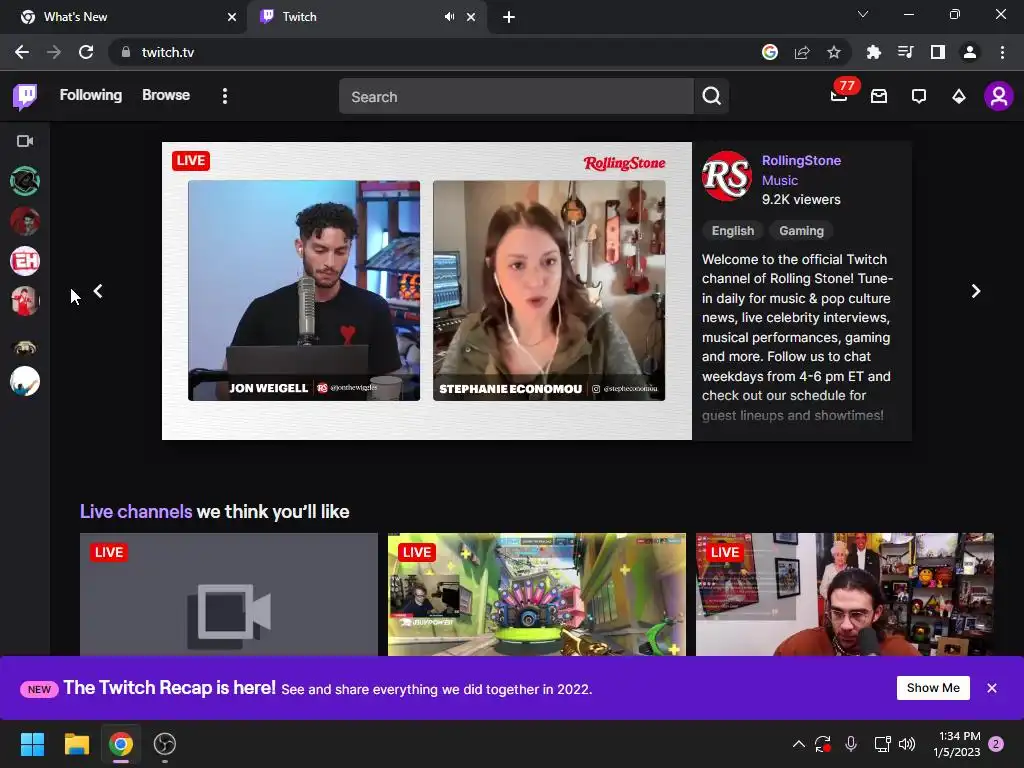The image size is (1024, 768).
Task: Open Chrome's tab search dropdown
Action: pyautogui.click(x=863, y=14)
